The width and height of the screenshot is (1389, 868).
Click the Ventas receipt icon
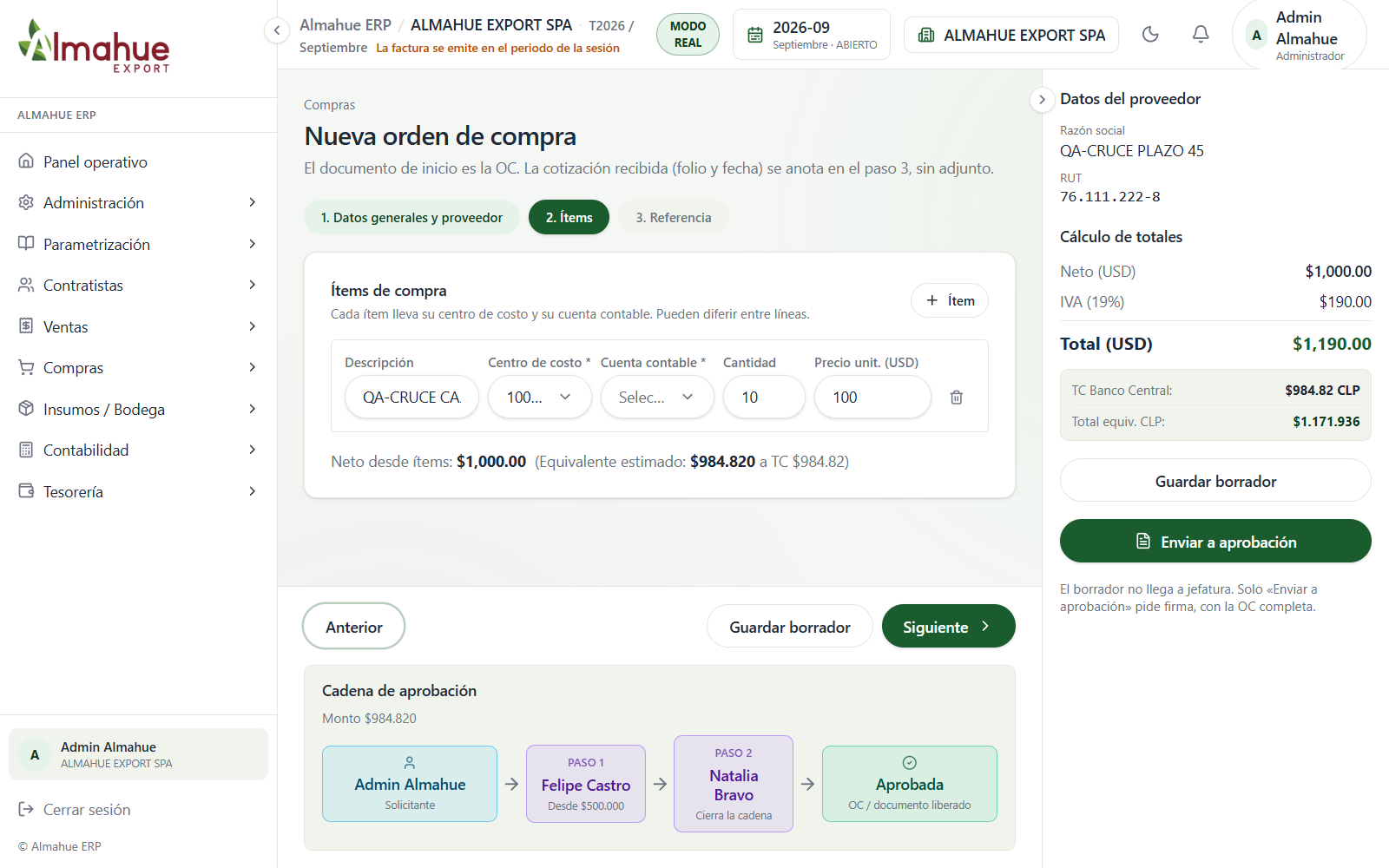click(x=26, y=326)
